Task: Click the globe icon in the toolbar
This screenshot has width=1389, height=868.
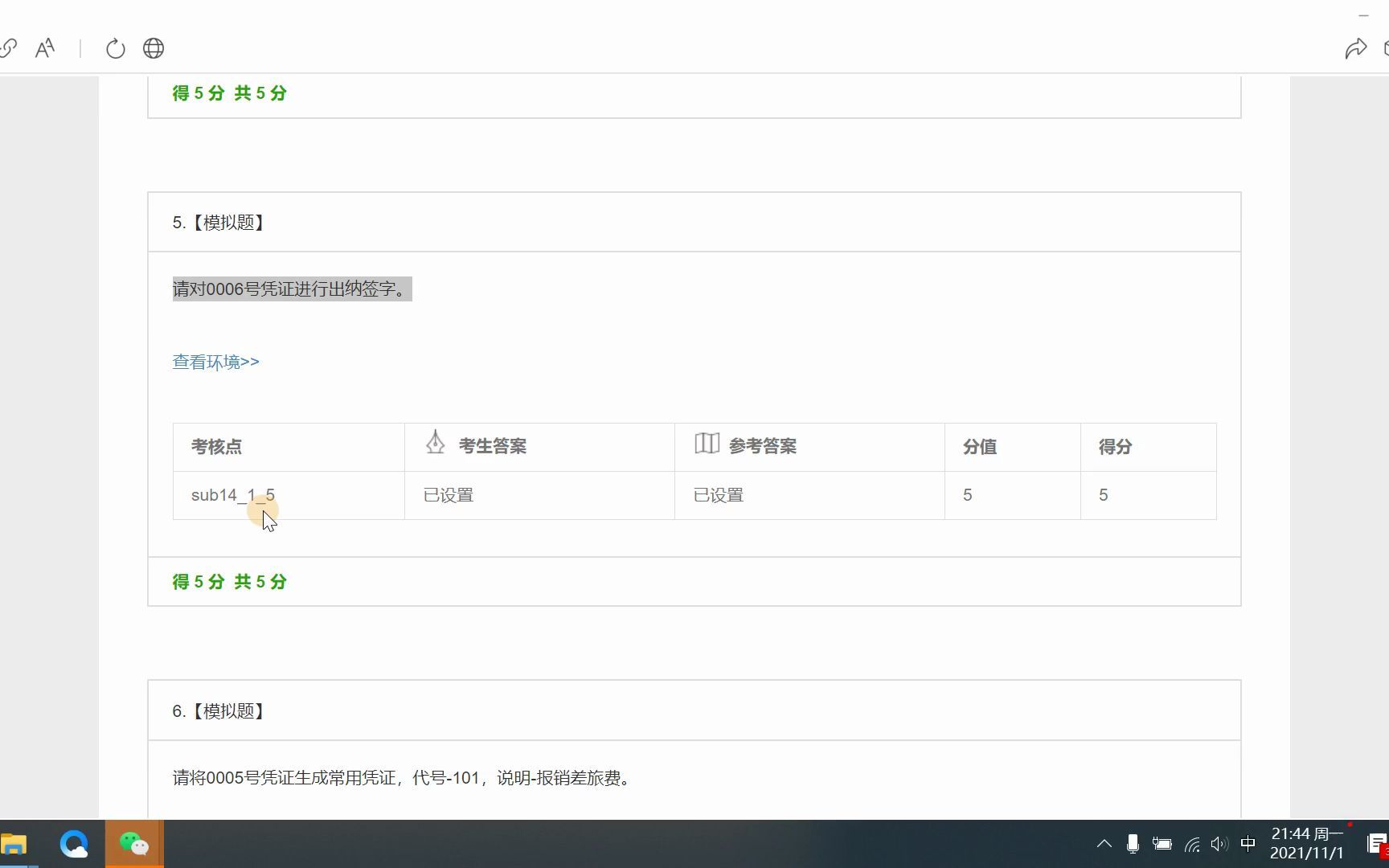Action: pyautogui.click(x=154, y=48)
